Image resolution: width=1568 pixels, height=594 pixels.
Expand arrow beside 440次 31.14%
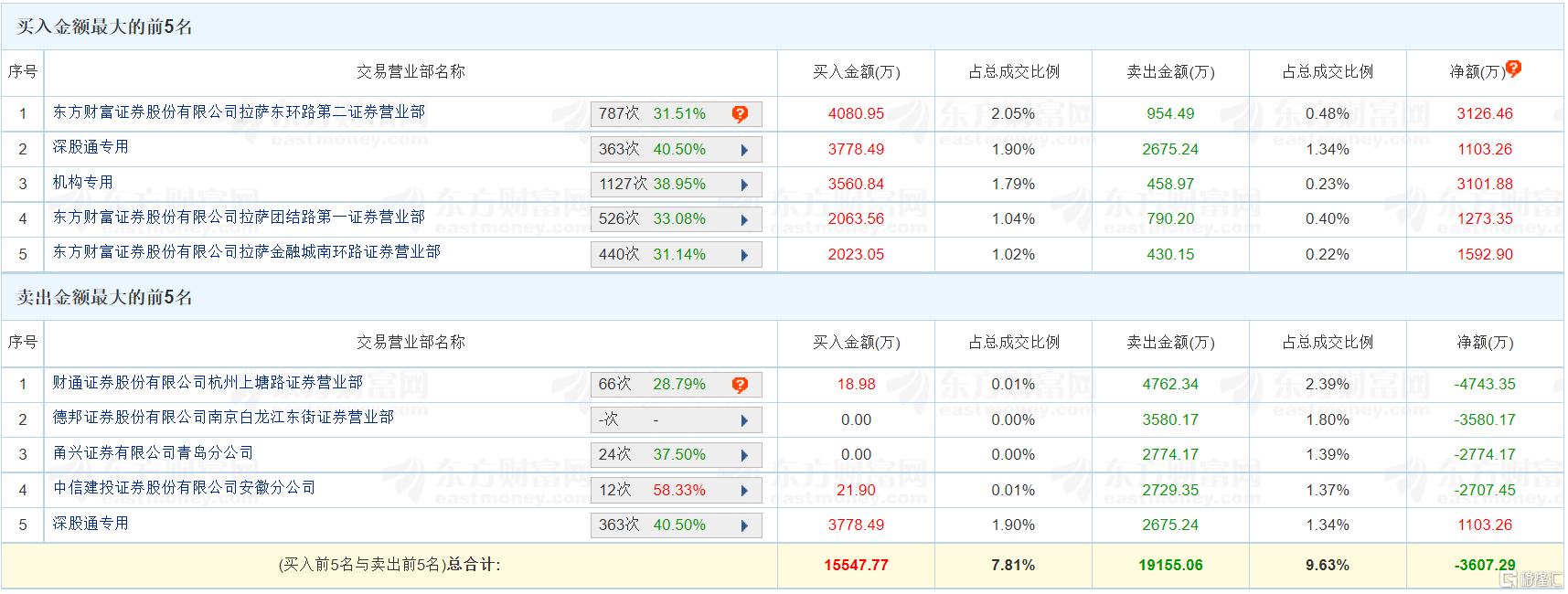click(x=744, y=255)
